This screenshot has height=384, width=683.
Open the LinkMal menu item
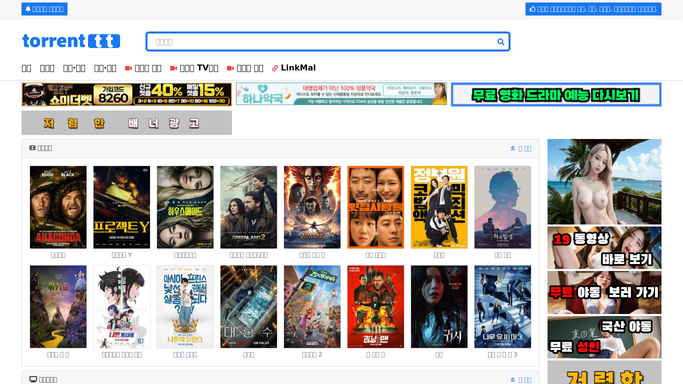pyautogui.click(x=294, y=68)
